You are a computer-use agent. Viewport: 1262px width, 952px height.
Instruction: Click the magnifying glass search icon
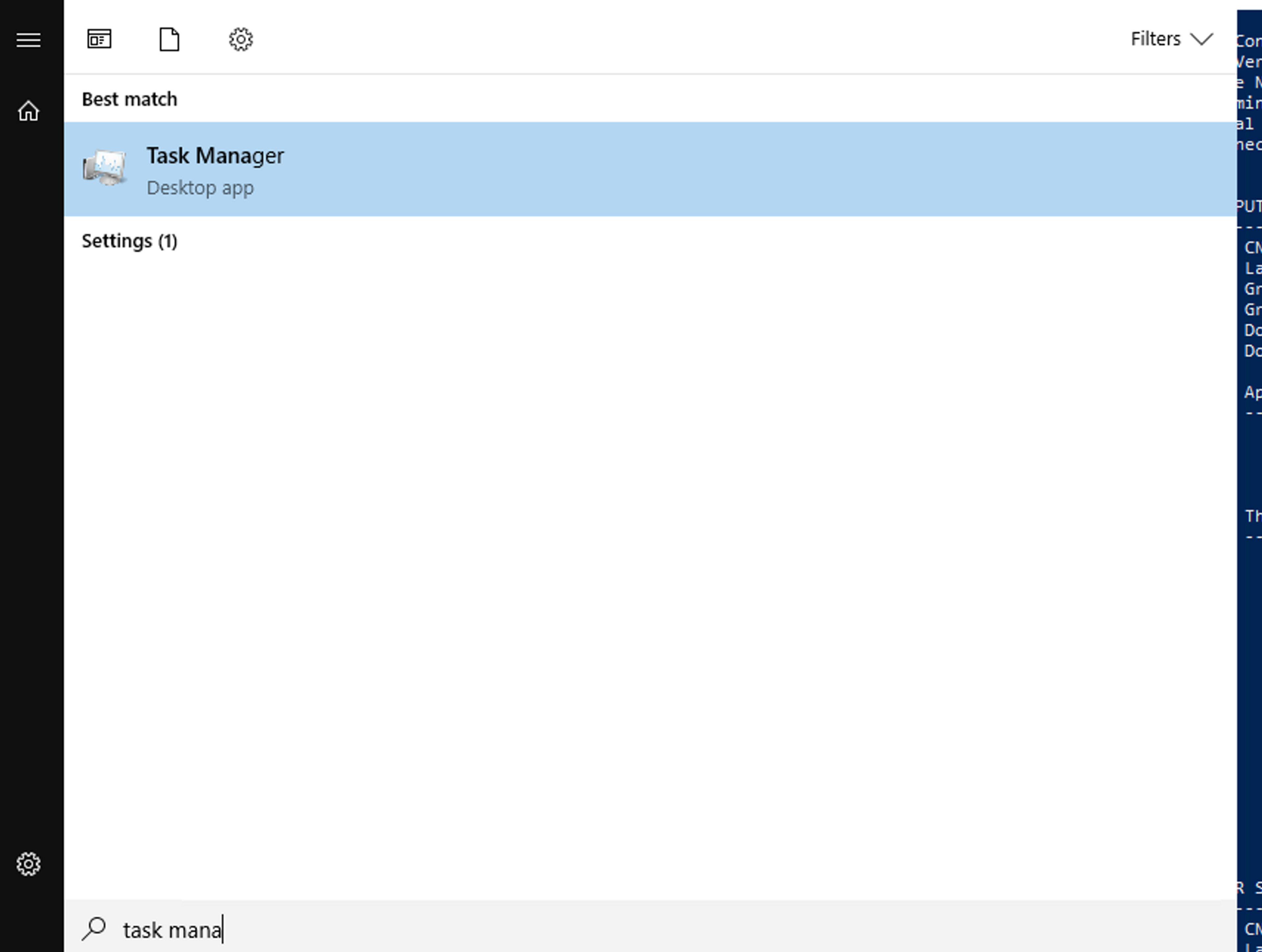94,929
